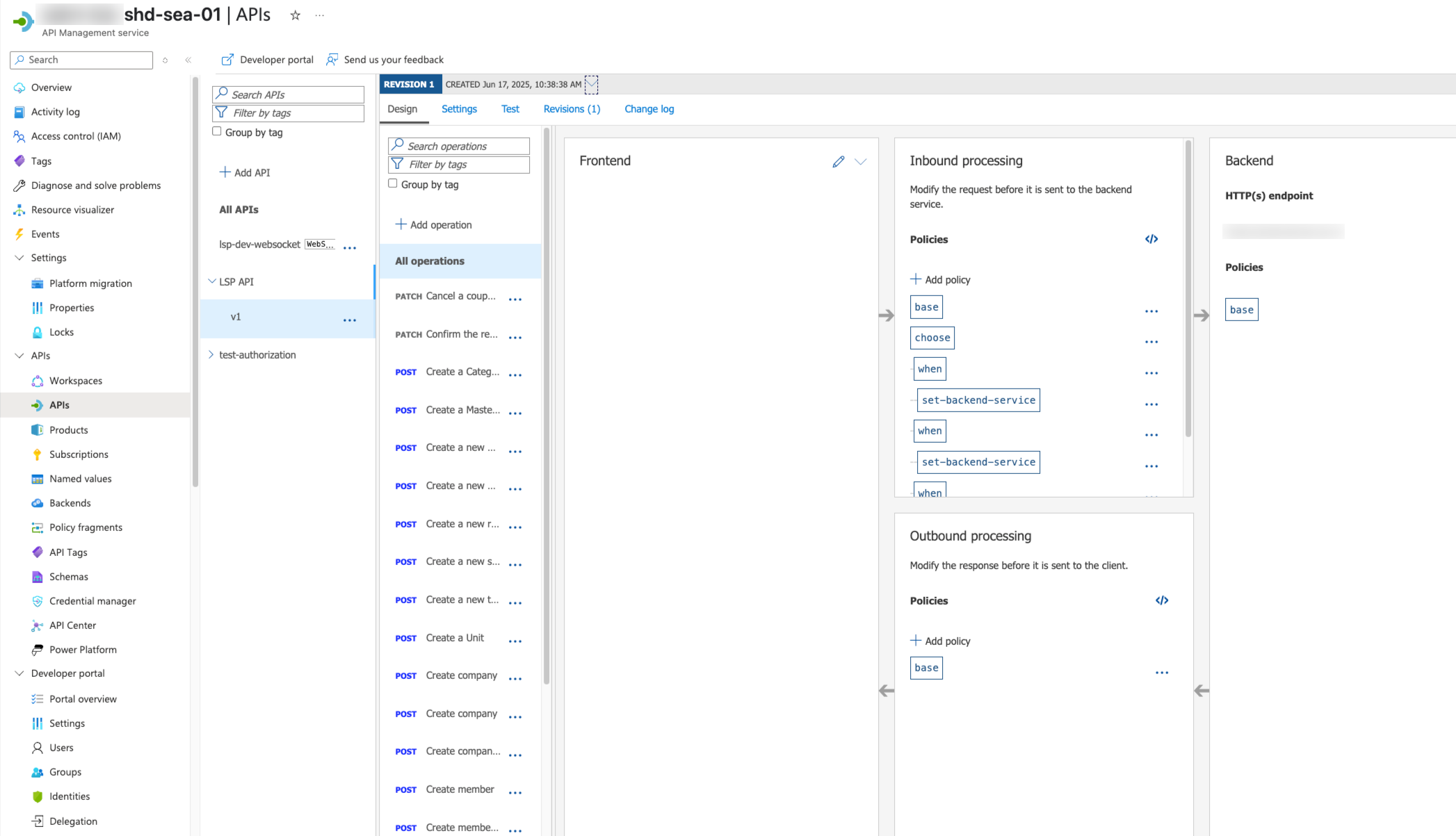This screenshot has height=836, width=1456.
Task: Open the Activity log in the sidebar
Action: point(56,112)
